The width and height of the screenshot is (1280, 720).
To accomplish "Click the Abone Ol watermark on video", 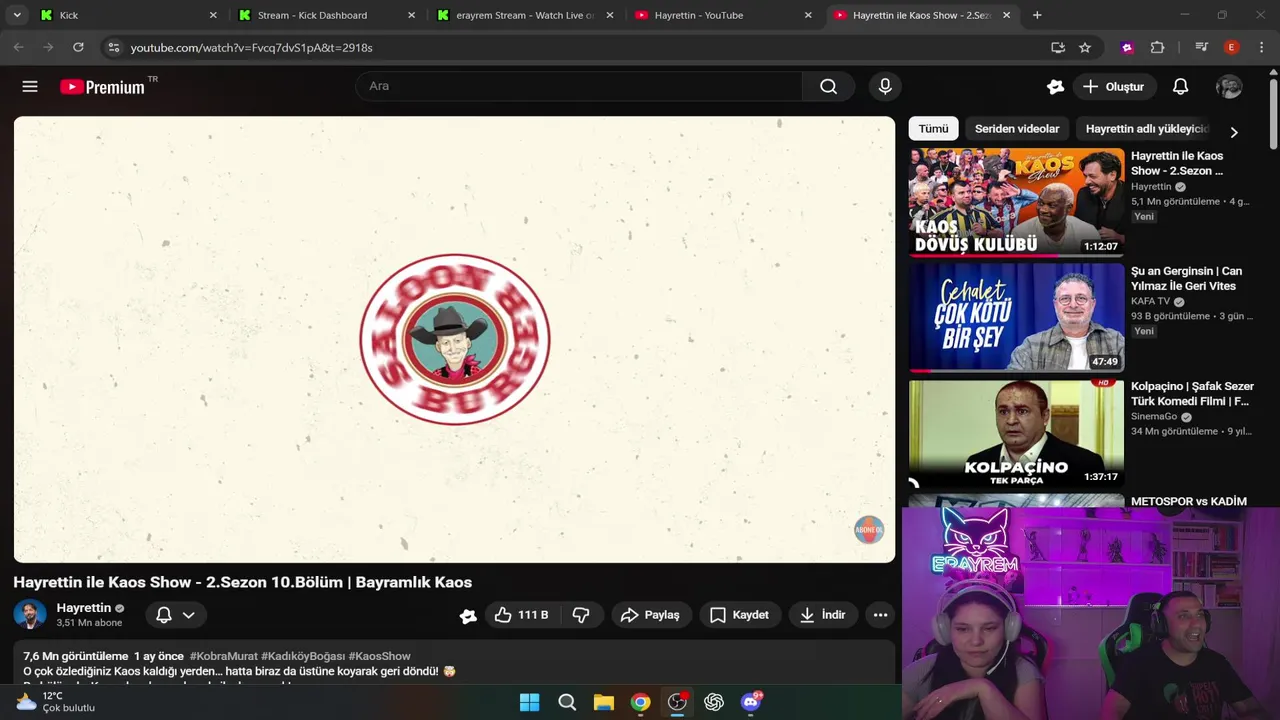I will coord(869,530).
